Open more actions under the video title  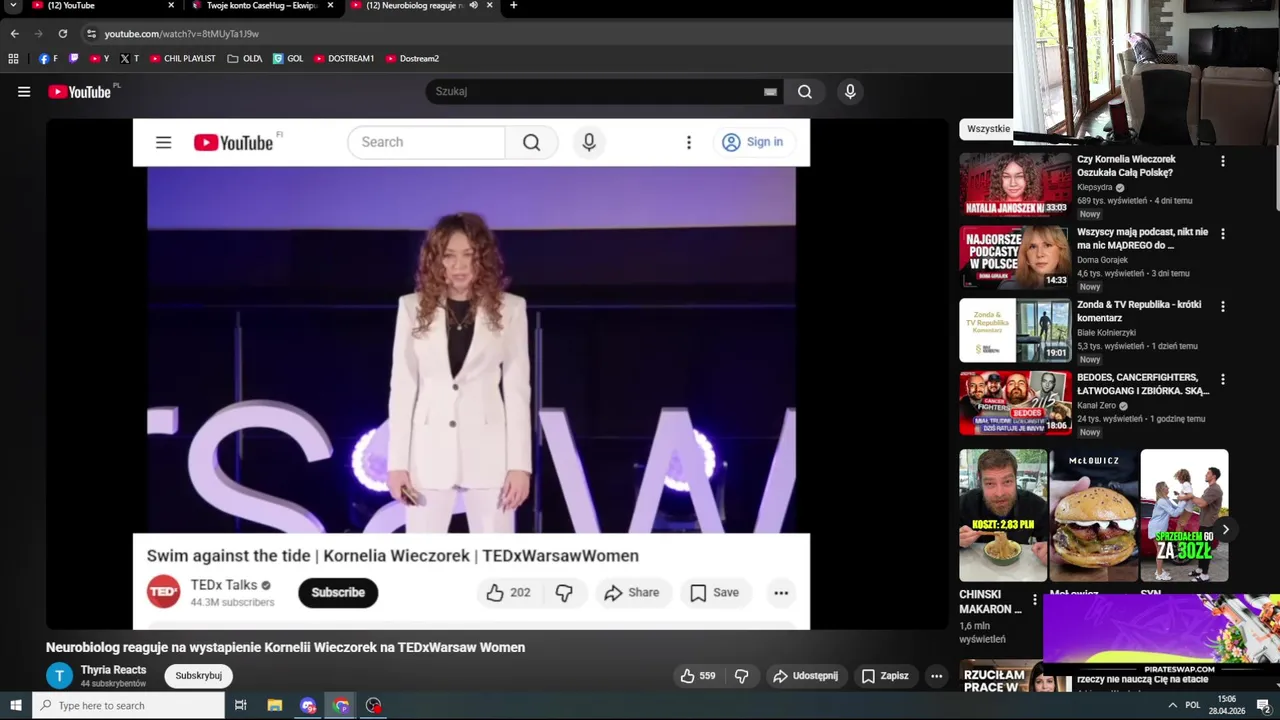point(936,676)
